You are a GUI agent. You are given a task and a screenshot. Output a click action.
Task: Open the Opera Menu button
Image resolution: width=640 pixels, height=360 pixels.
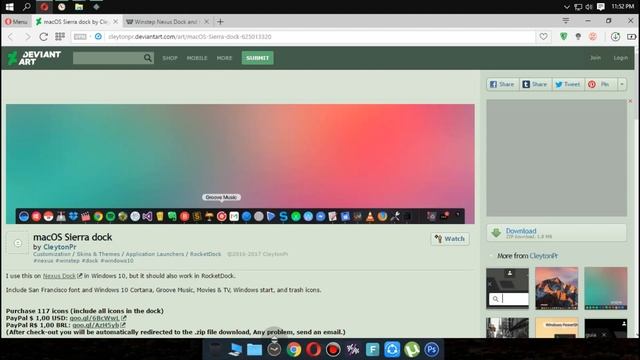tap(16, 22)
